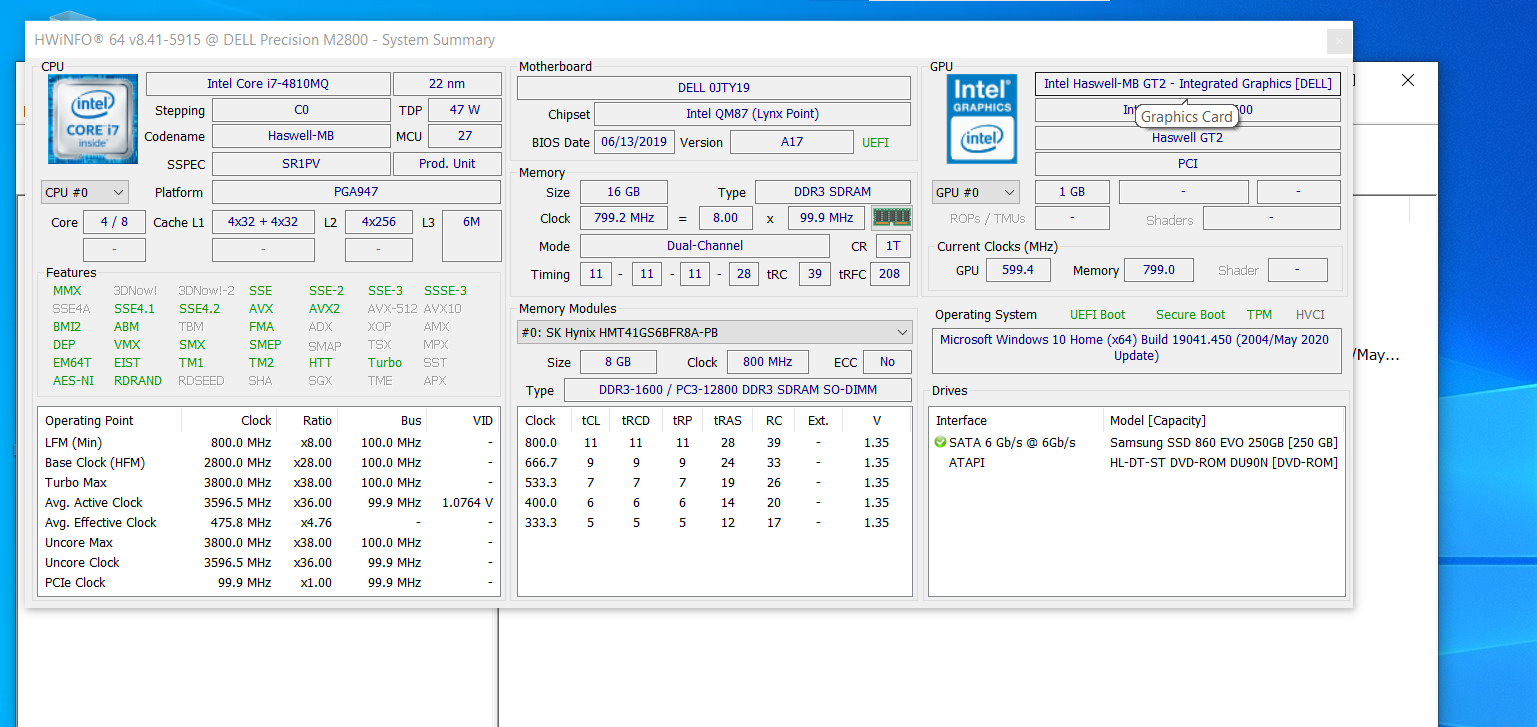Select the Base Clock (HFM) row
This screenshot has height=727, width=1537.
269,462
